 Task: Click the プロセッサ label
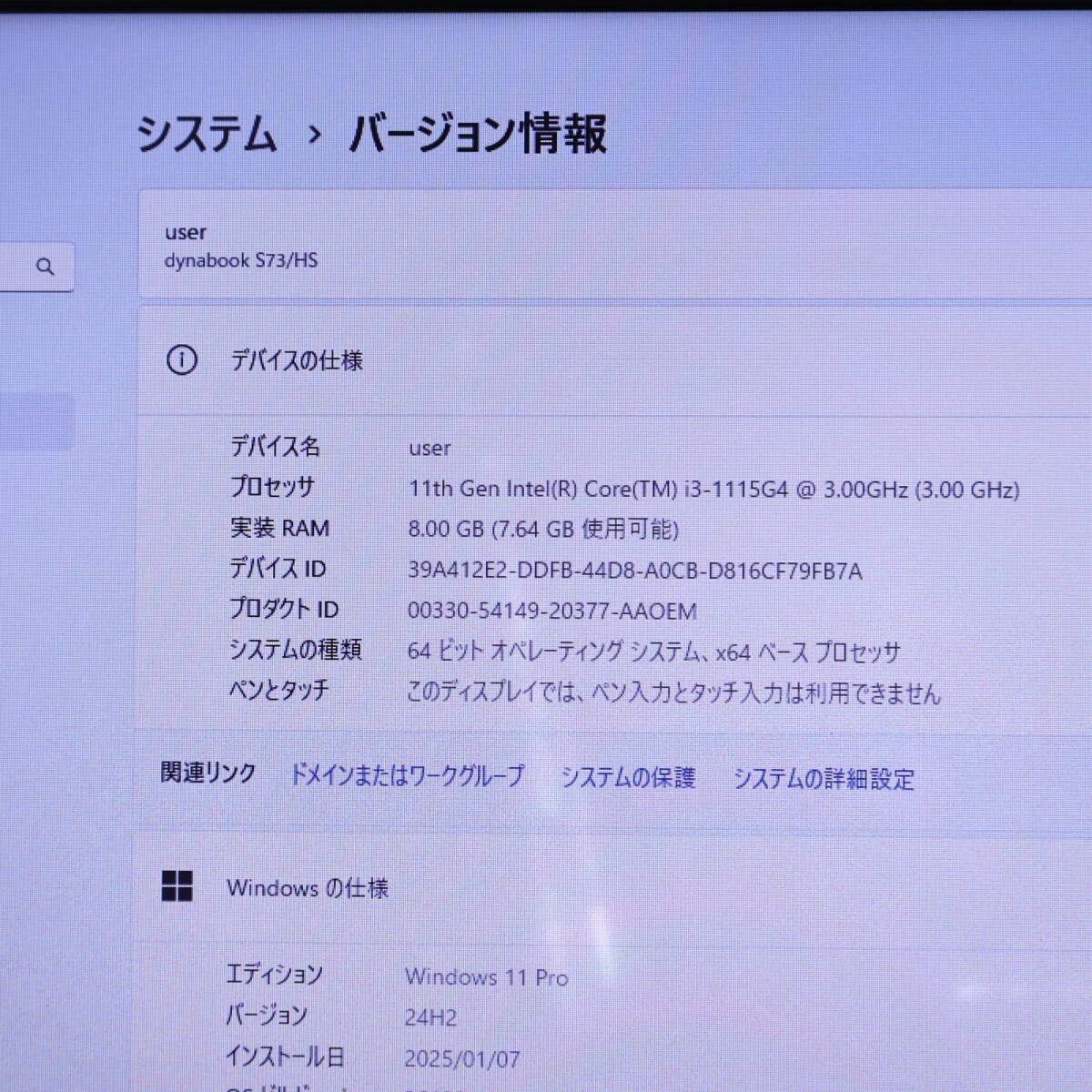(x=272, y=487)
